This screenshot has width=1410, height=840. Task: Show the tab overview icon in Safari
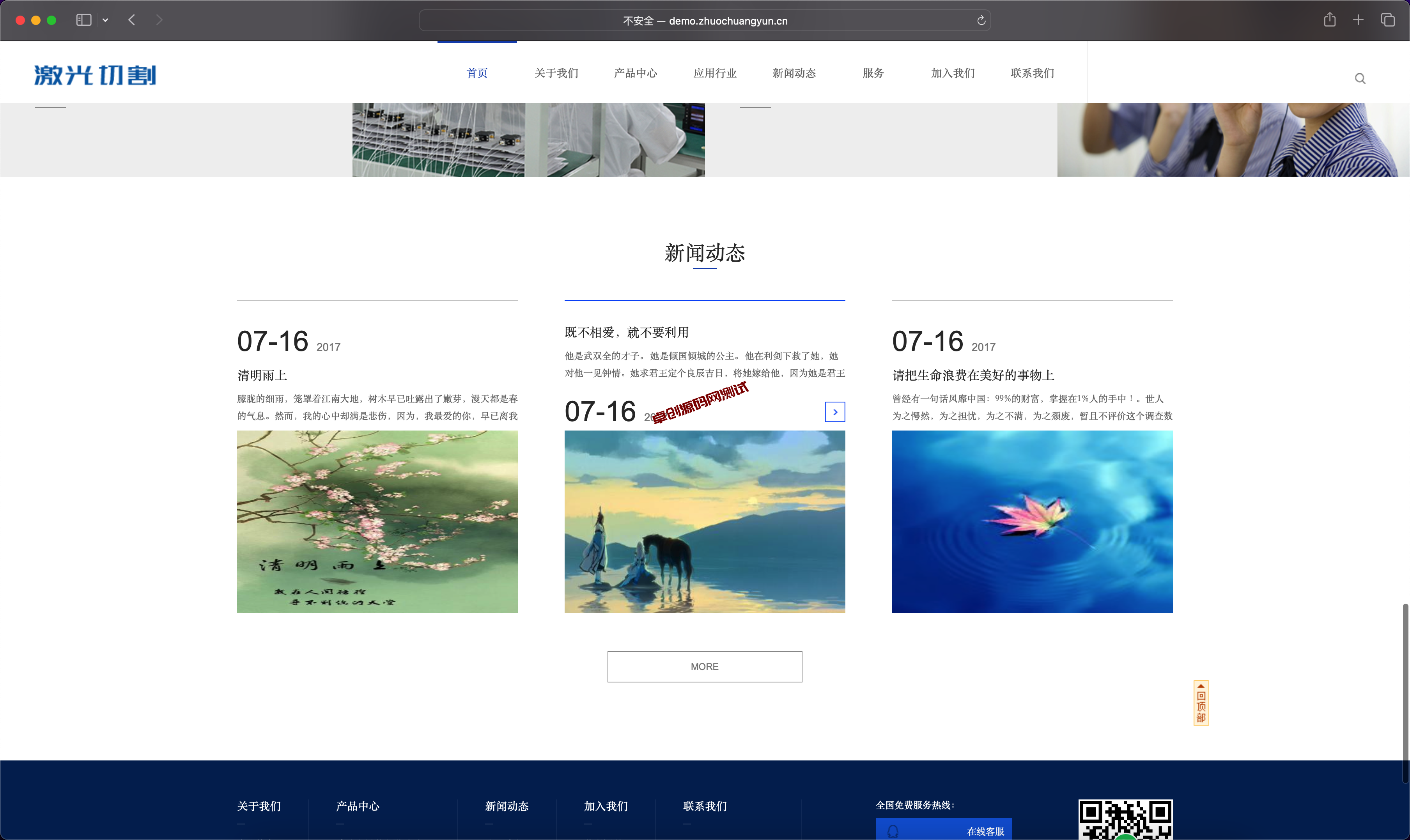[1388, 20]
